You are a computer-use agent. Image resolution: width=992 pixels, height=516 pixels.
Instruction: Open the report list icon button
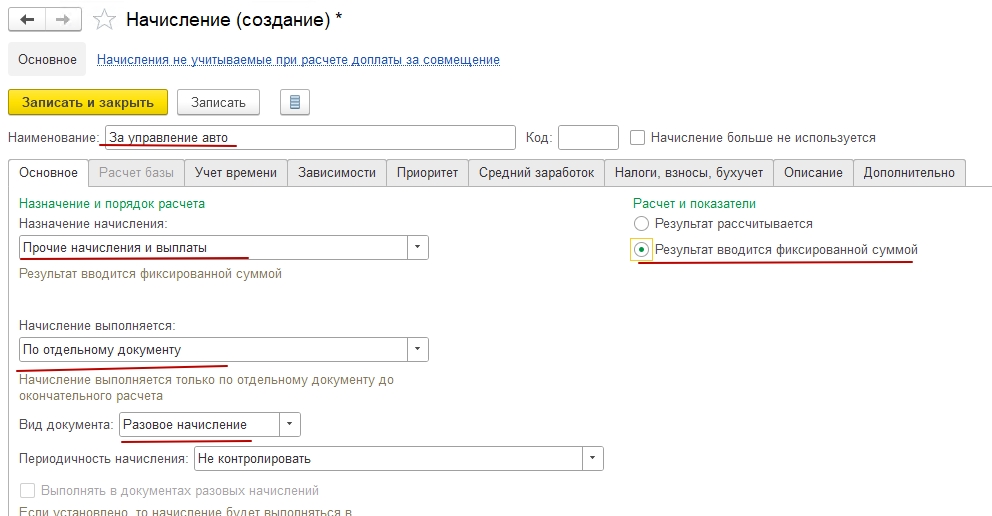[x=296, y=102]
